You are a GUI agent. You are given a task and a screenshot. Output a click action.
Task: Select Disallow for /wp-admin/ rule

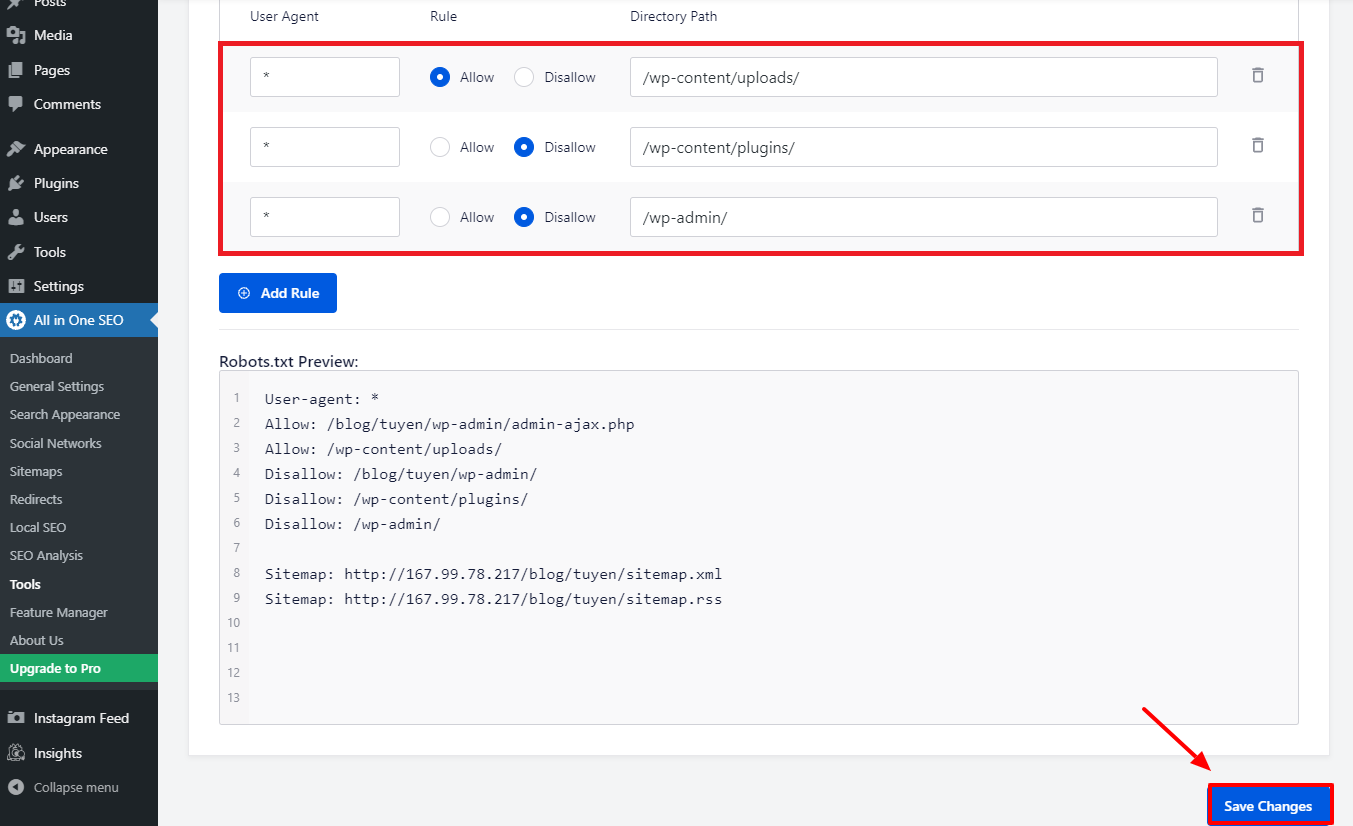524,217
